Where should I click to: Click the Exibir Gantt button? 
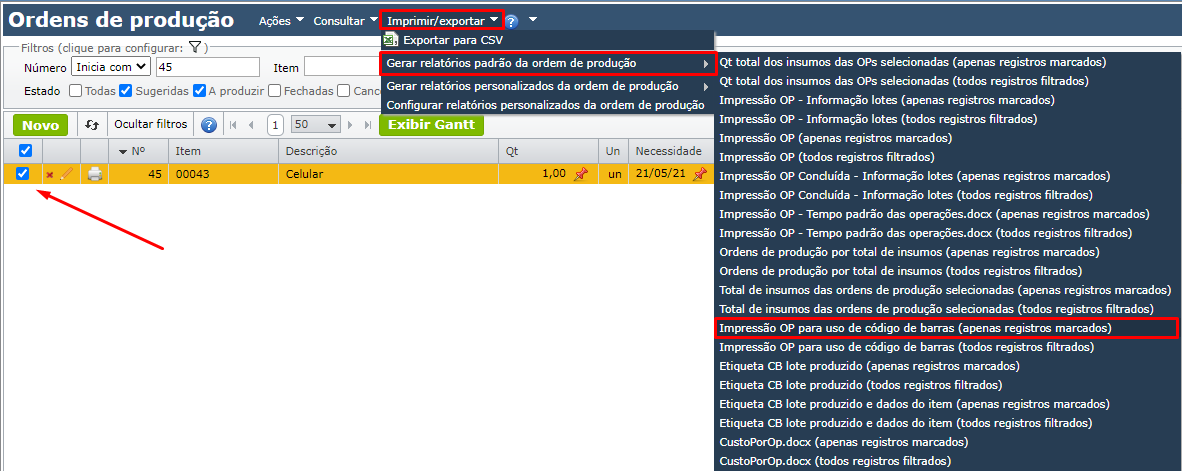tap(431, 125)
